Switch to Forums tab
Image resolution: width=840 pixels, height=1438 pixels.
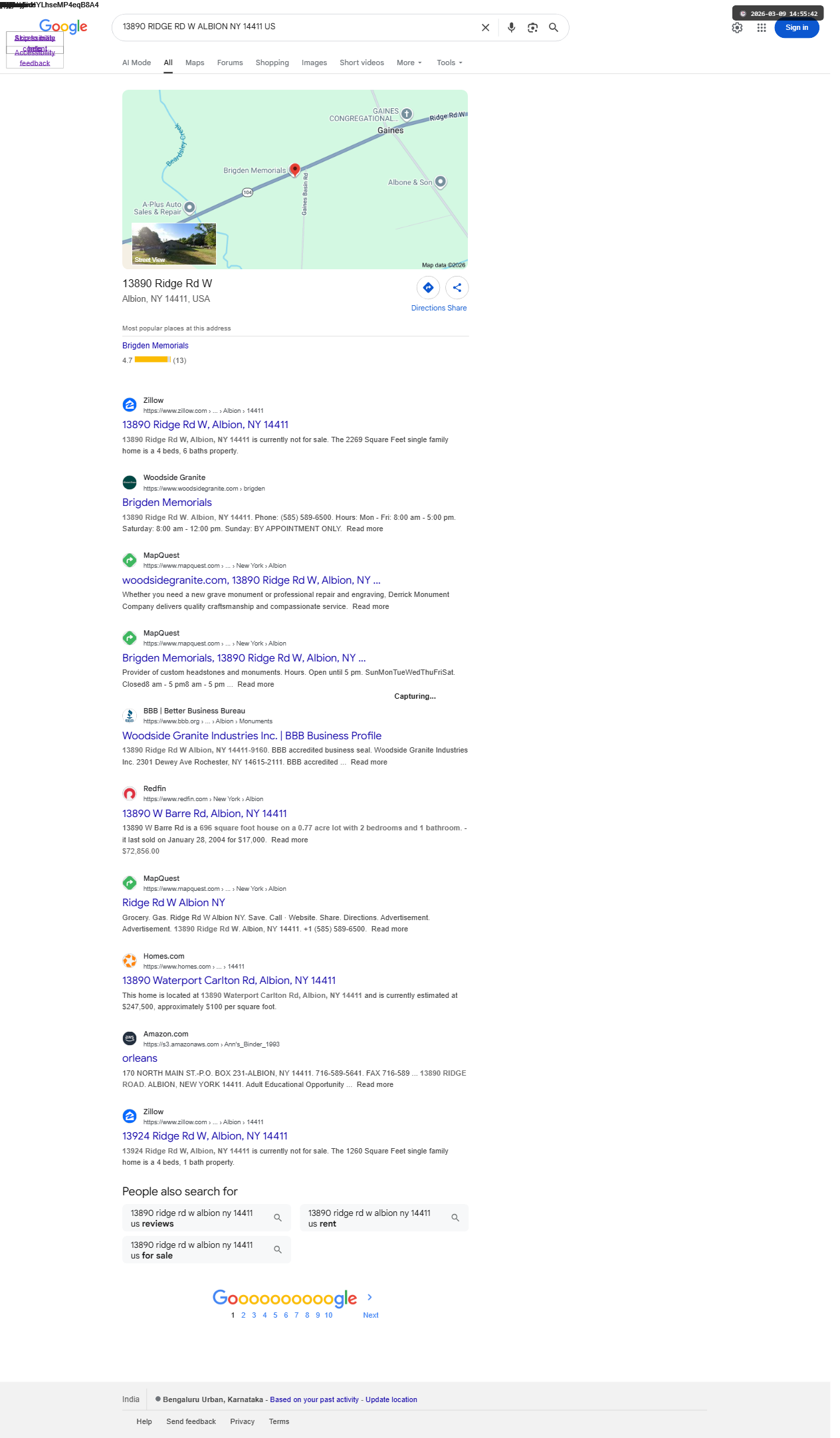(230, 62)
